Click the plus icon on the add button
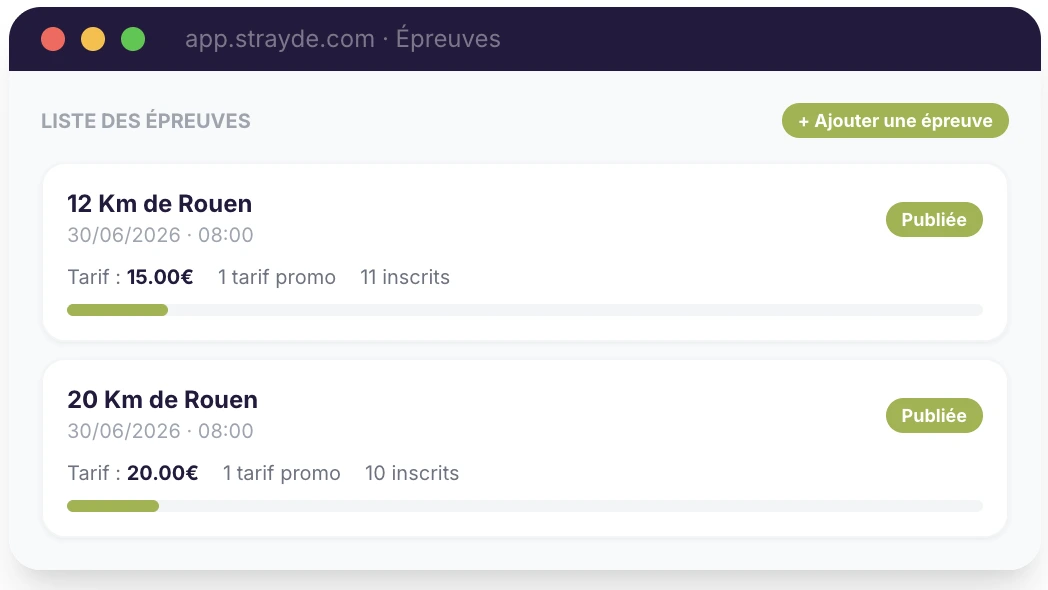This screenshot has height=590, width=1048. pos(802,120)
